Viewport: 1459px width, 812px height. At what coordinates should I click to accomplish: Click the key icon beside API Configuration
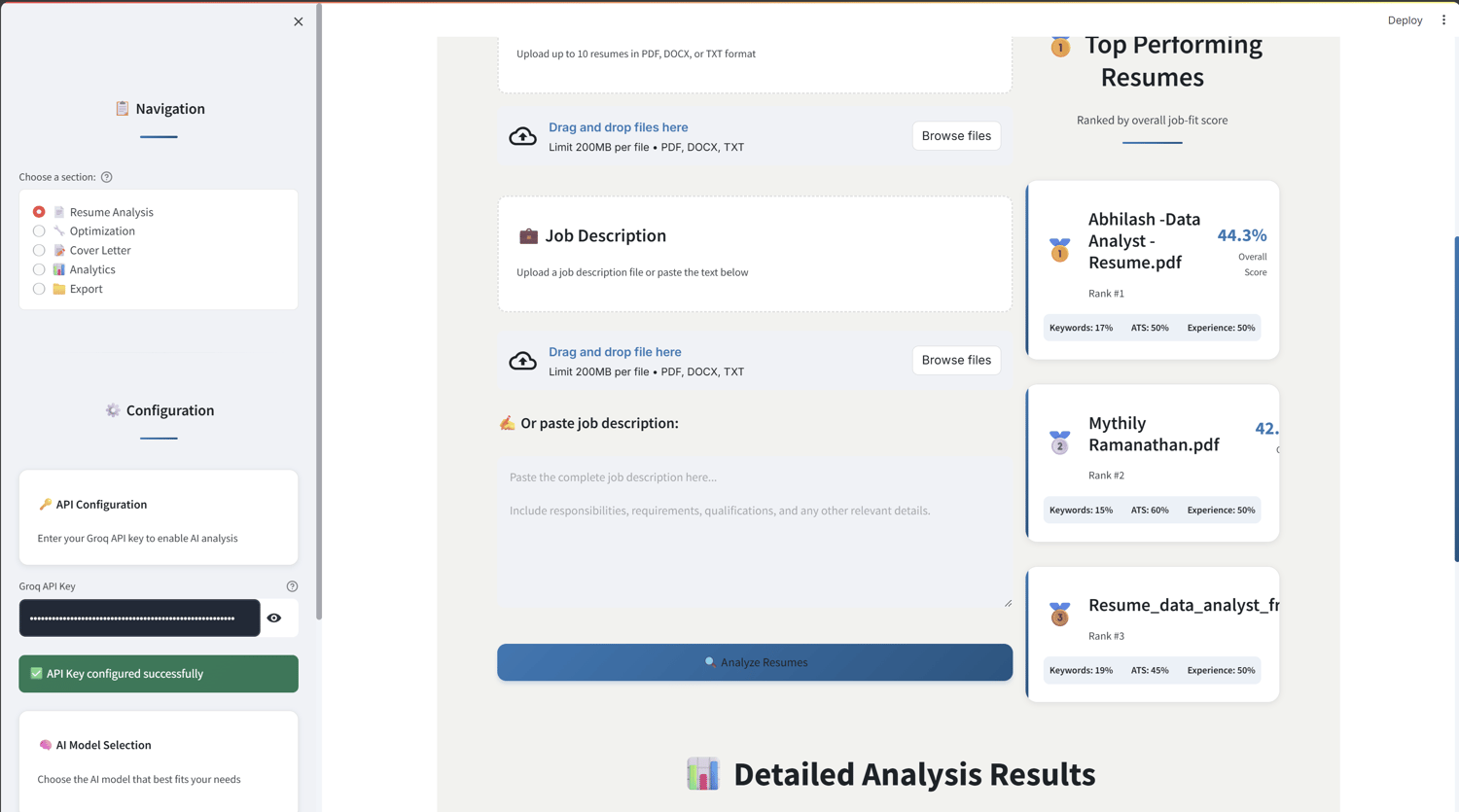[x=45, y=505]
